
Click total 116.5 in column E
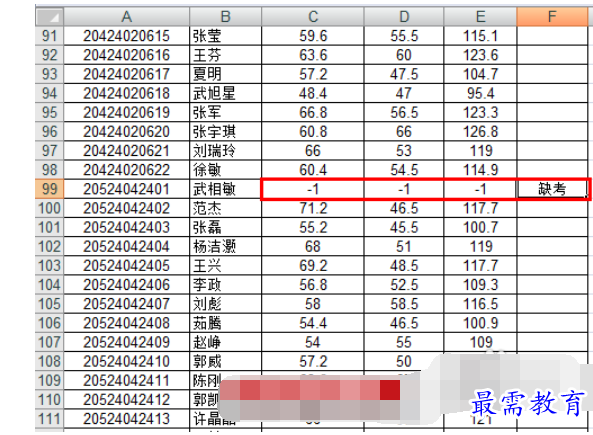point(480,304)
